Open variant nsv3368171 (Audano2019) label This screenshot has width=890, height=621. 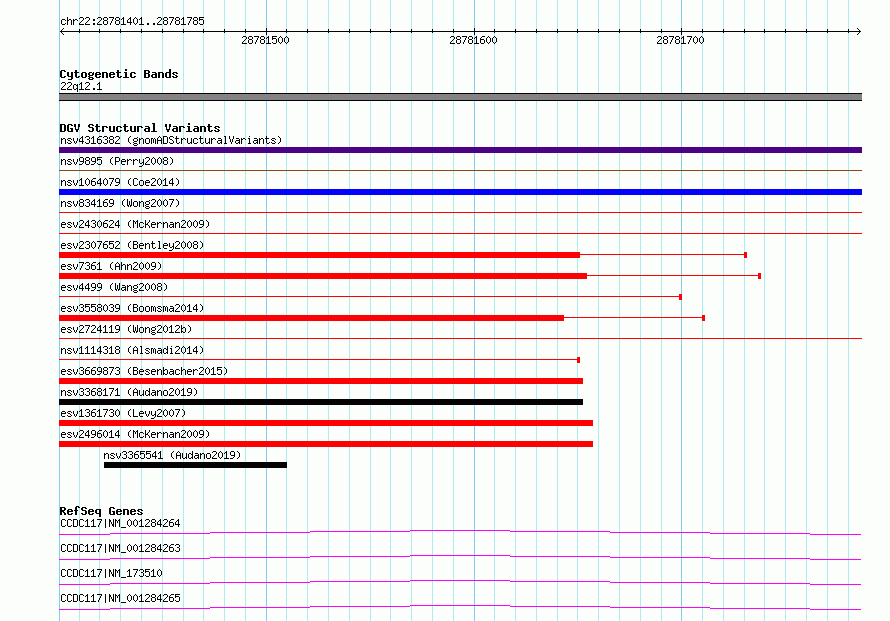click(x=129, y=392)
